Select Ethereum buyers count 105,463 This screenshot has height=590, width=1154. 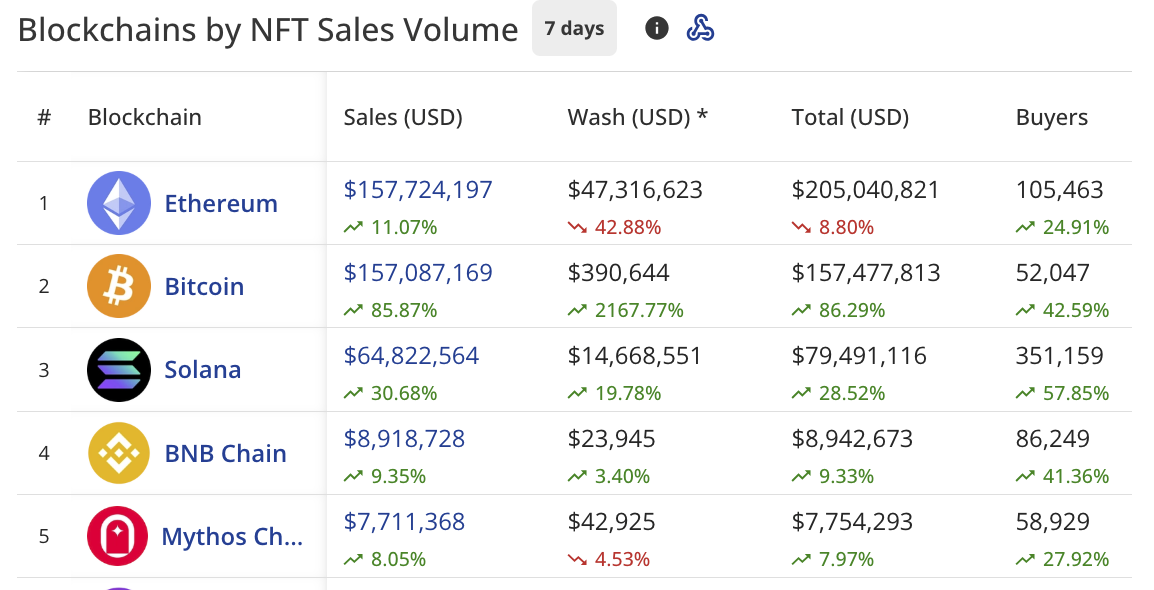(1060, 190)
